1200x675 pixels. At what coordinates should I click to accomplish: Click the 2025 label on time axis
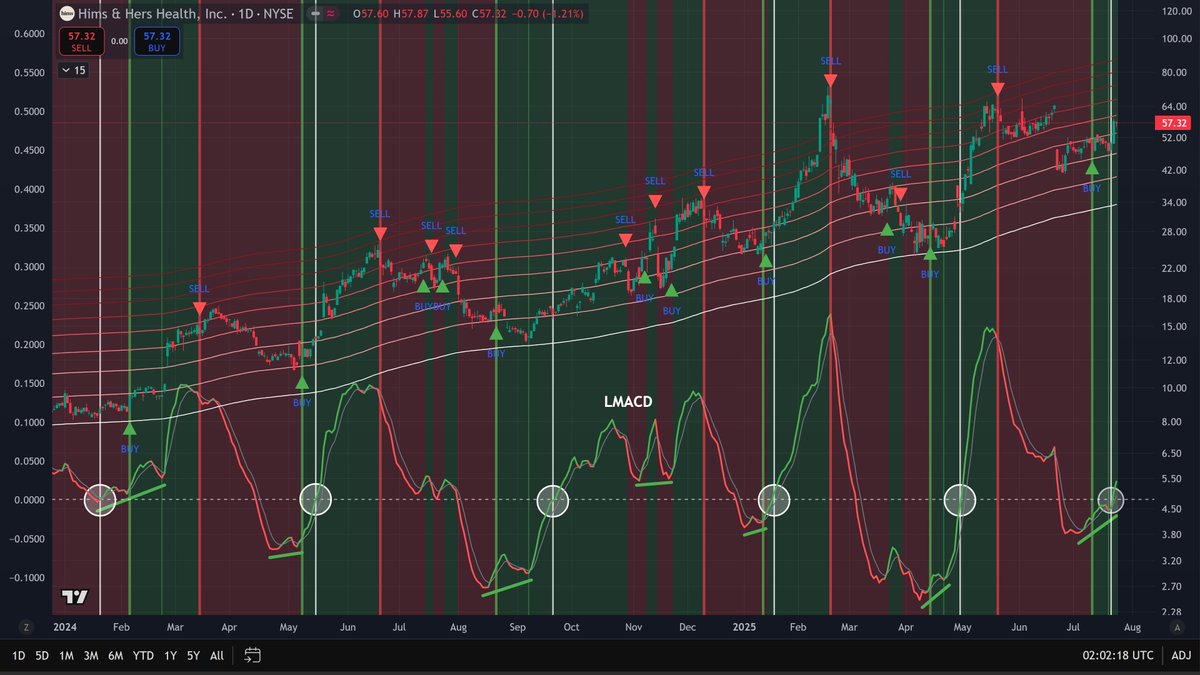point(744,627)
